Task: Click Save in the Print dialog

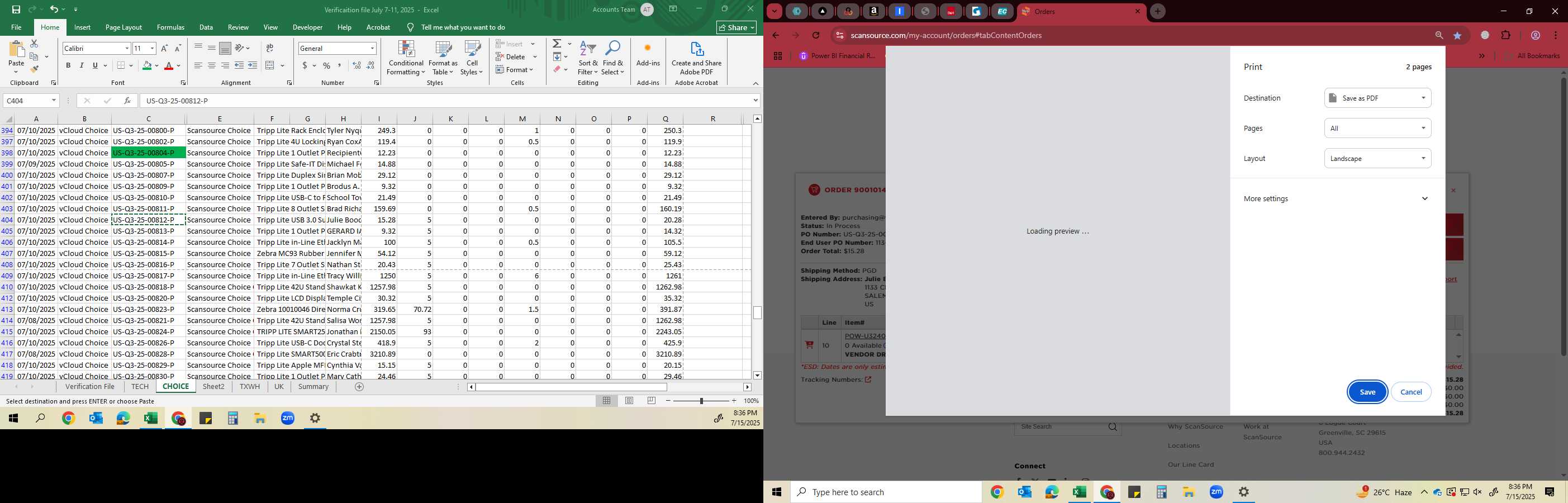Action: point(1367,392)
